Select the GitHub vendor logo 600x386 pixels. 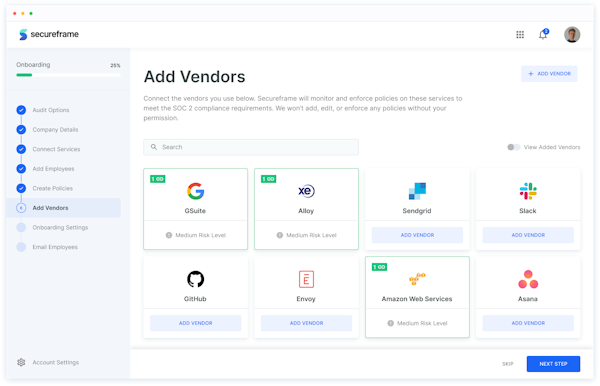coord(195,279)
